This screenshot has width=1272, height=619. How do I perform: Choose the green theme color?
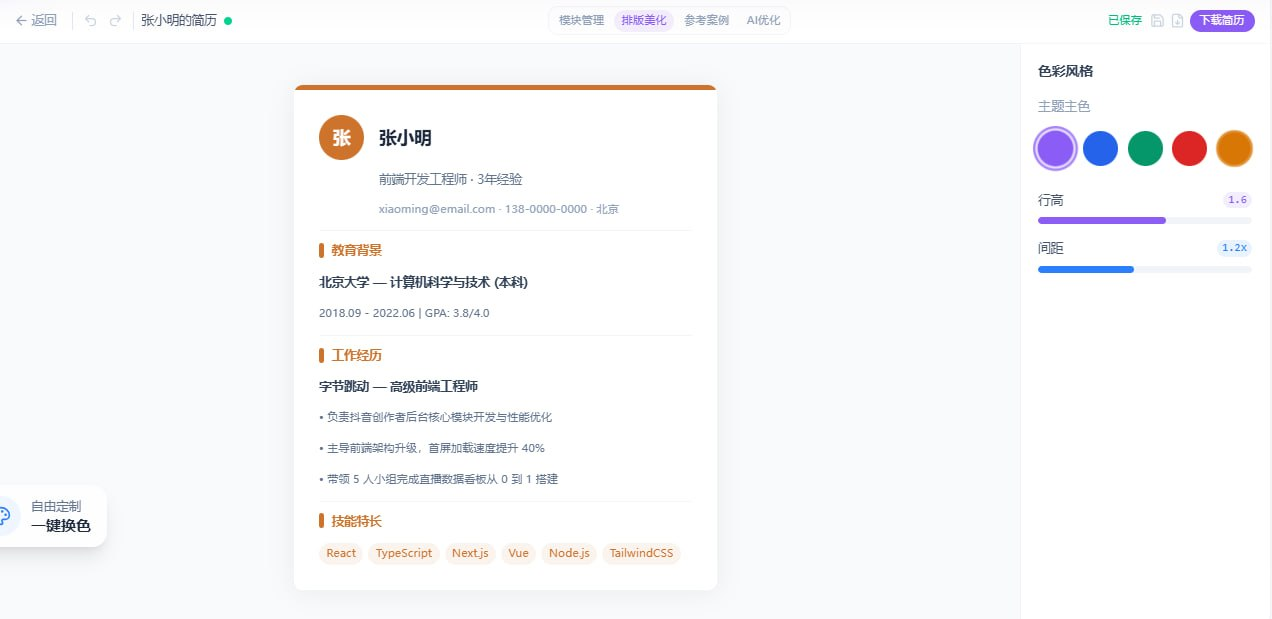pos(1145,149)
